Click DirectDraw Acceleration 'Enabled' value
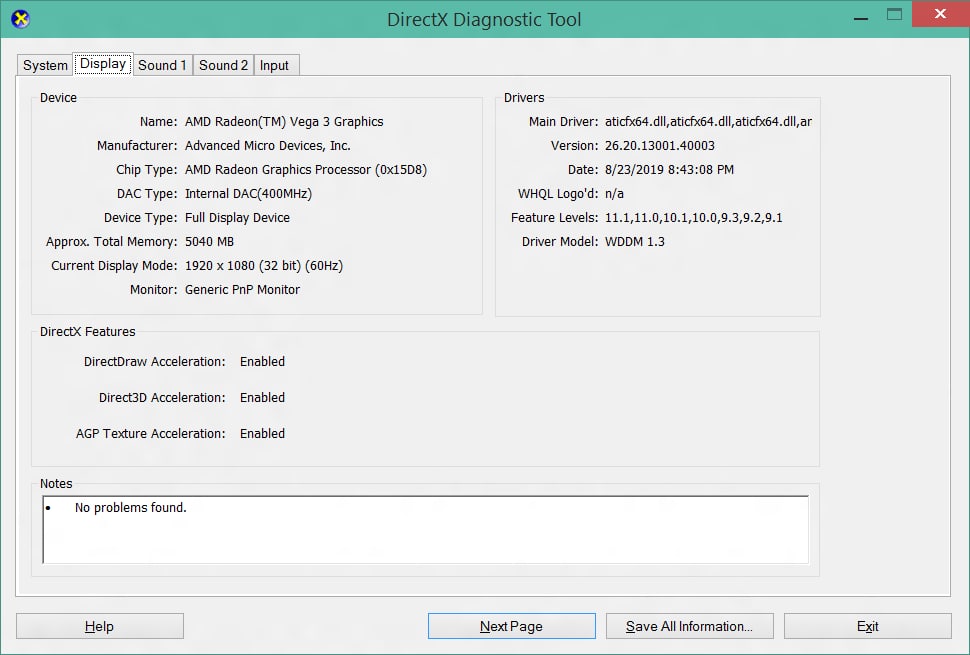970x655 pixels. click(x=262, y=362)
